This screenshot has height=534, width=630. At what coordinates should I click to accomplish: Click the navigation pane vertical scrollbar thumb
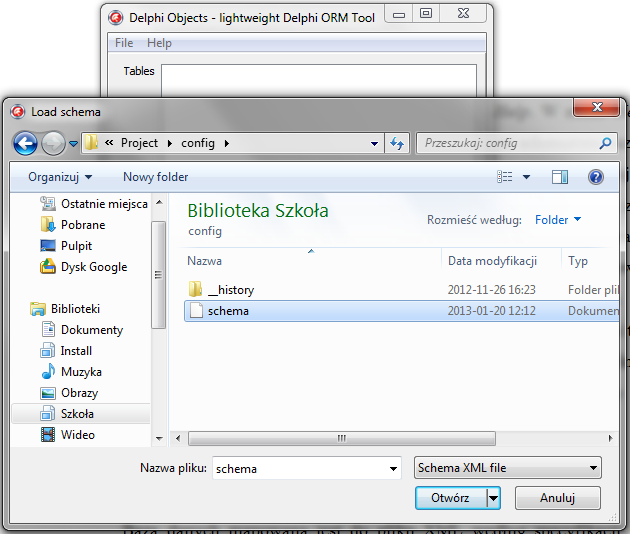click(x=159, y=275)
